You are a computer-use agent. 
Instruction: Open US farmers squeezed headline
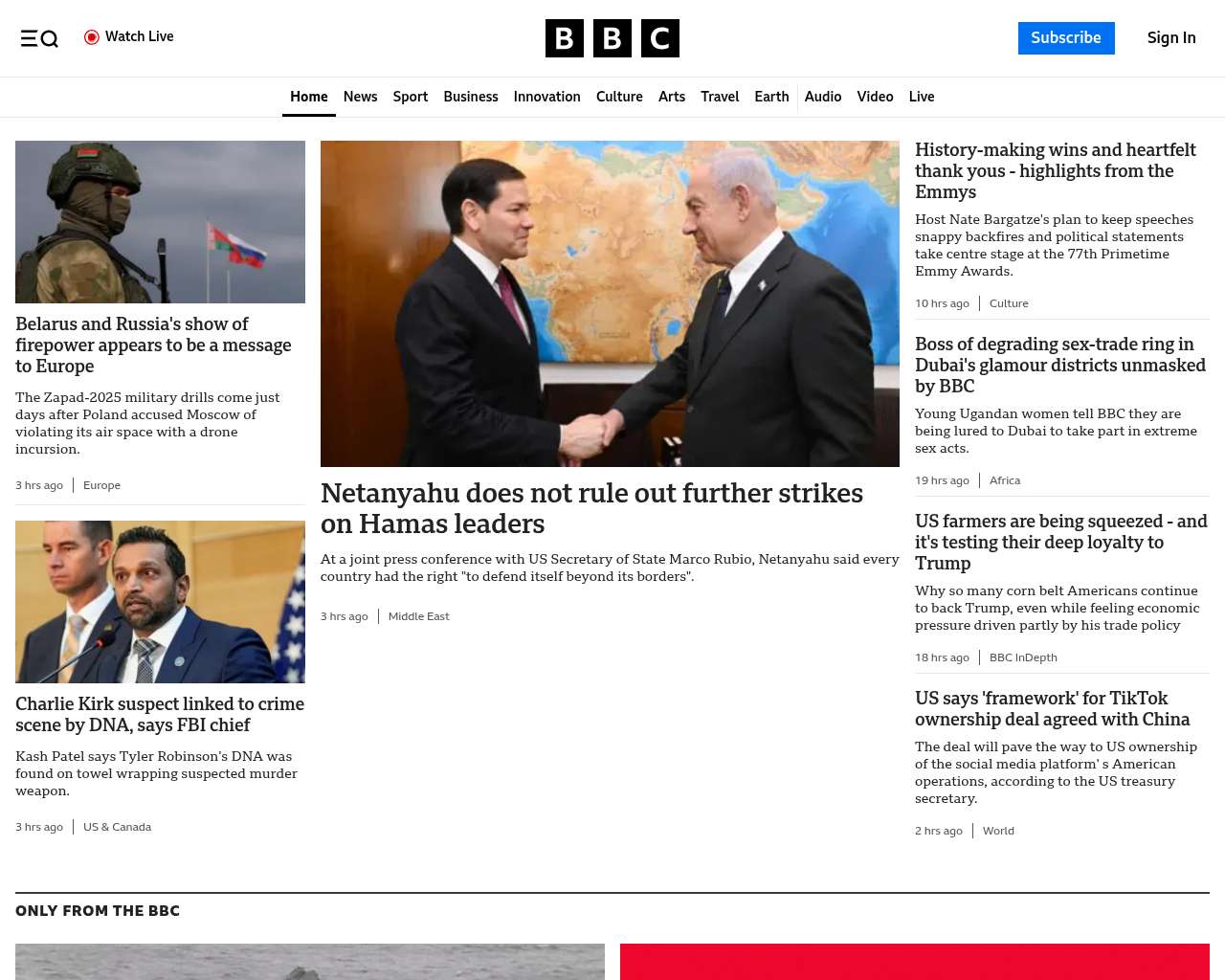coord(1061,542)
